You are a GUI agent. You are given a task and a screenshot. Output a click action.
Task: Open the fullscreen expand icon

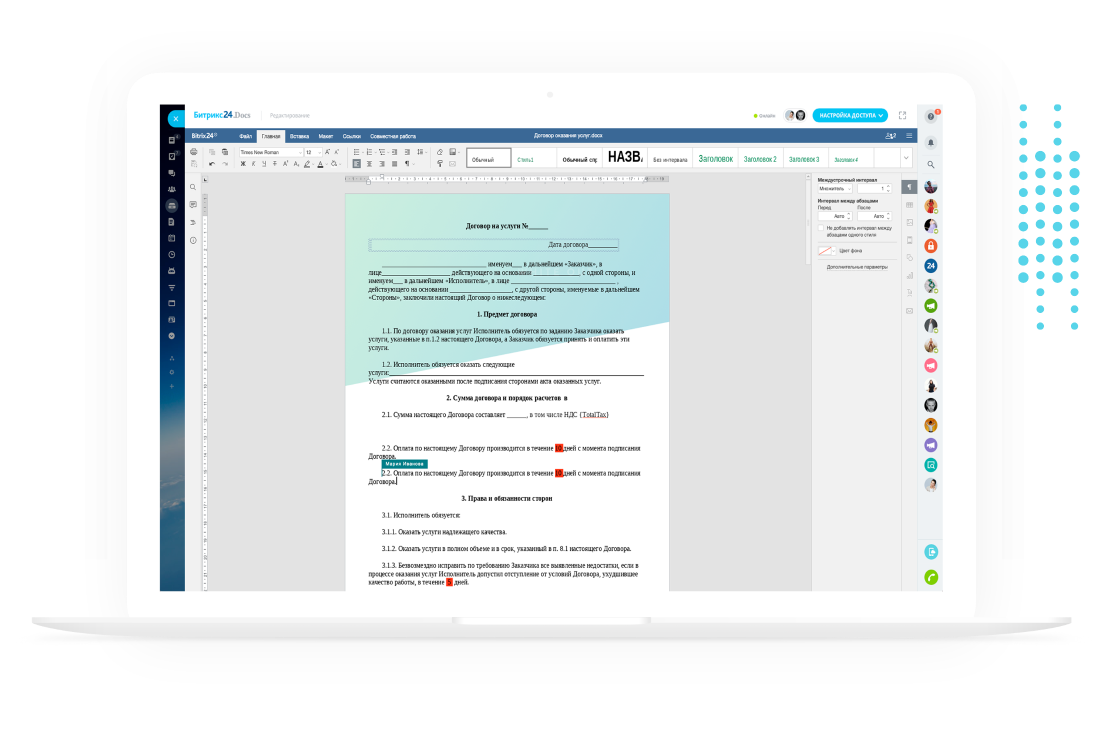(x=902, y=115)
